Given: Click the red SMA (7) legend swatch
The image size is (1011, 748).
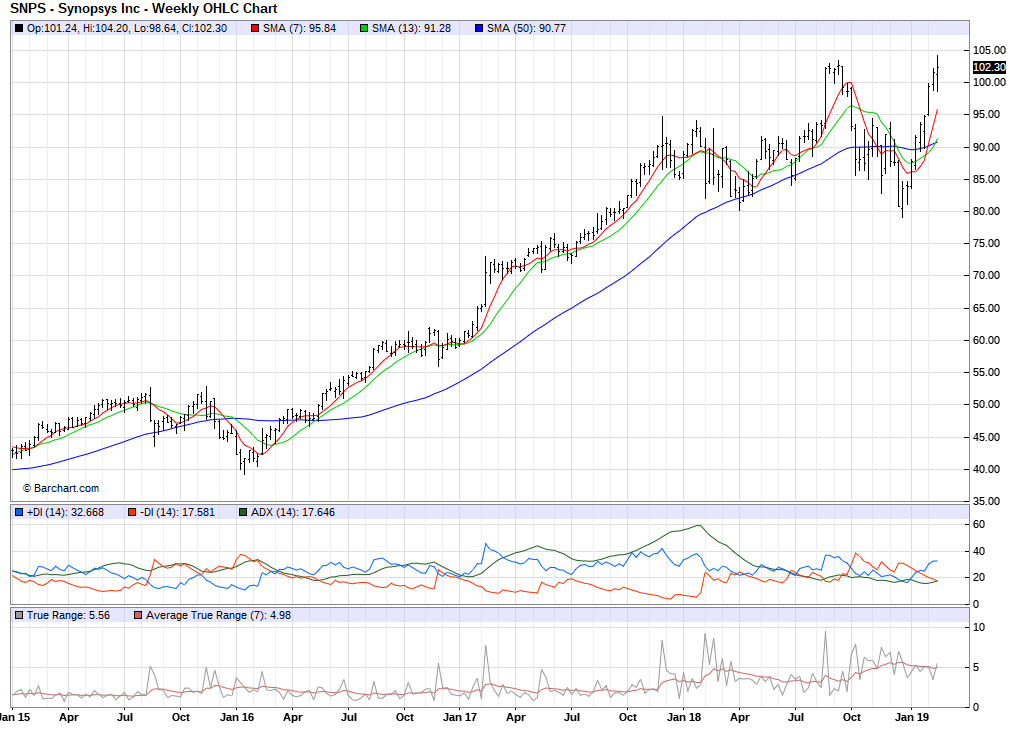Looking at the screenshot, I should click(255, 28).
